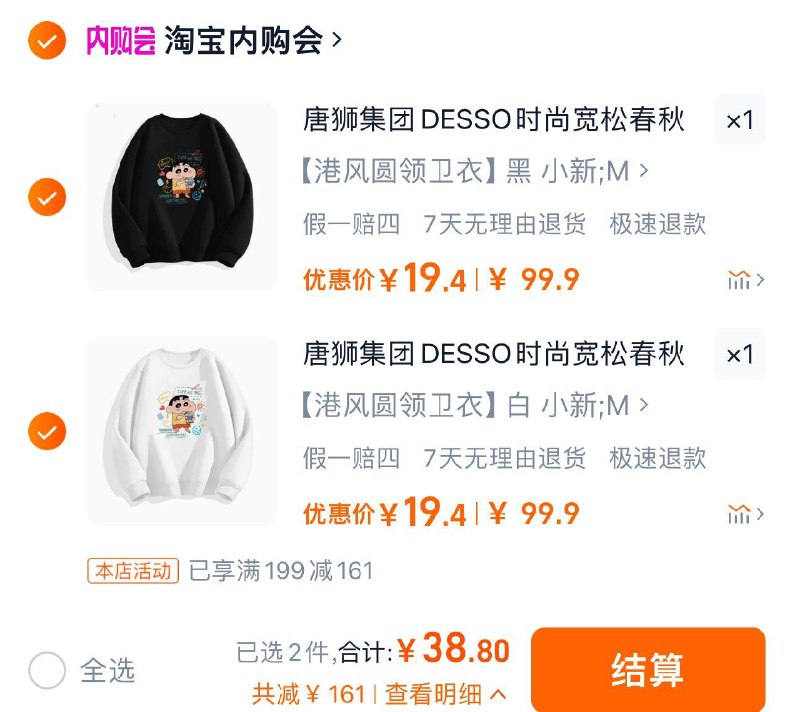Adjust quantity ×1 for black sweatshirt
This screenshot has height=712, width=800.
click(x=740, y=120)
